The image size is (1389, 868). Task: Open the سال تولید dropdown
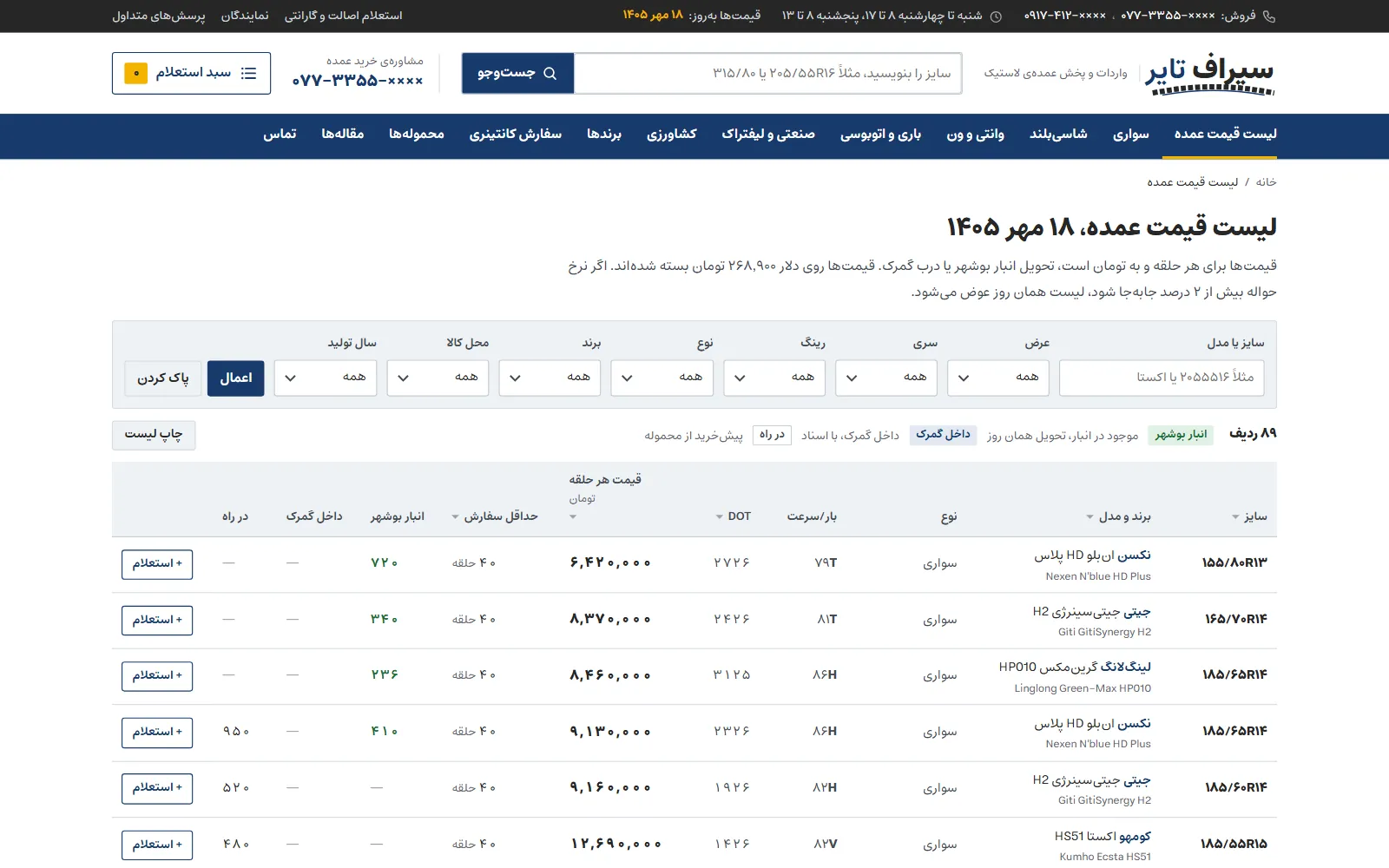click(x=326, y=378)
